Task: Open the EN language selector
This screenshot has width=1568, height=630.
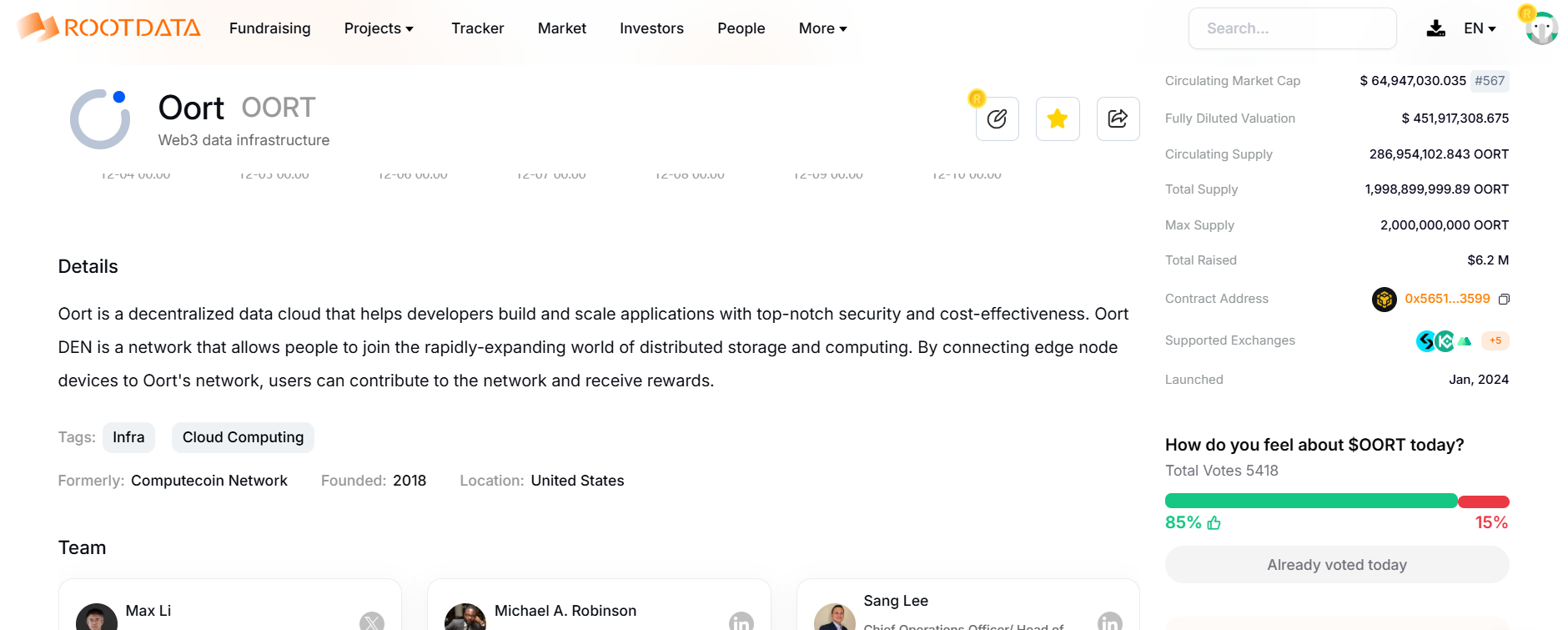Action: pyautogui.click(x=1480, y=28)
